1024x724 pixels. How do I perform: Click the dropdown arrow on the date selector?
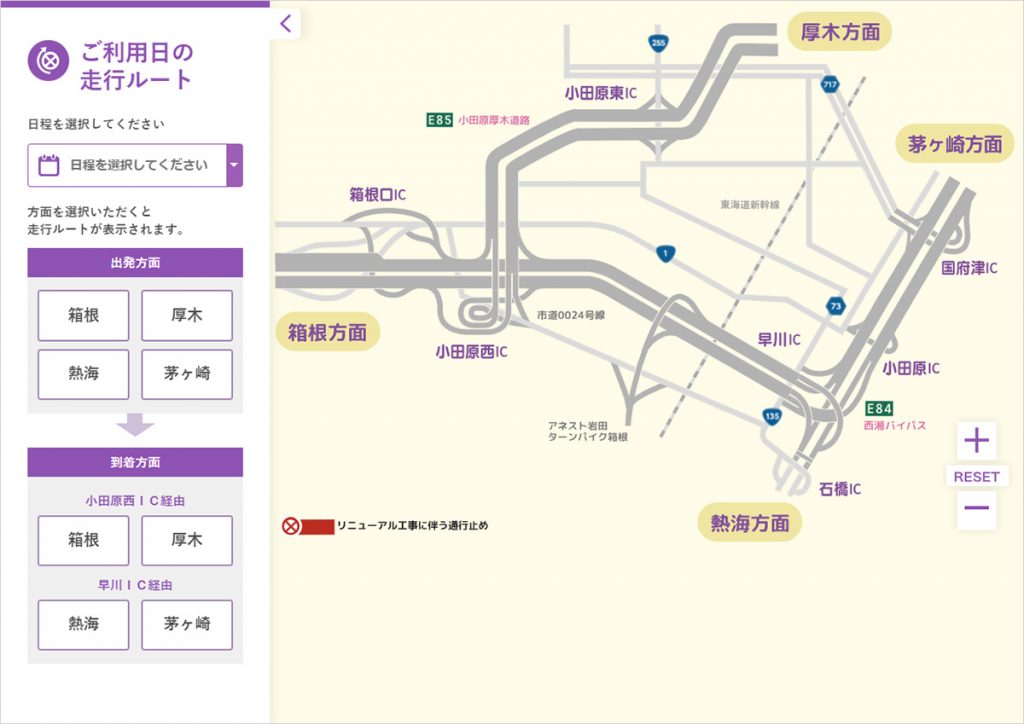[234, 165]
